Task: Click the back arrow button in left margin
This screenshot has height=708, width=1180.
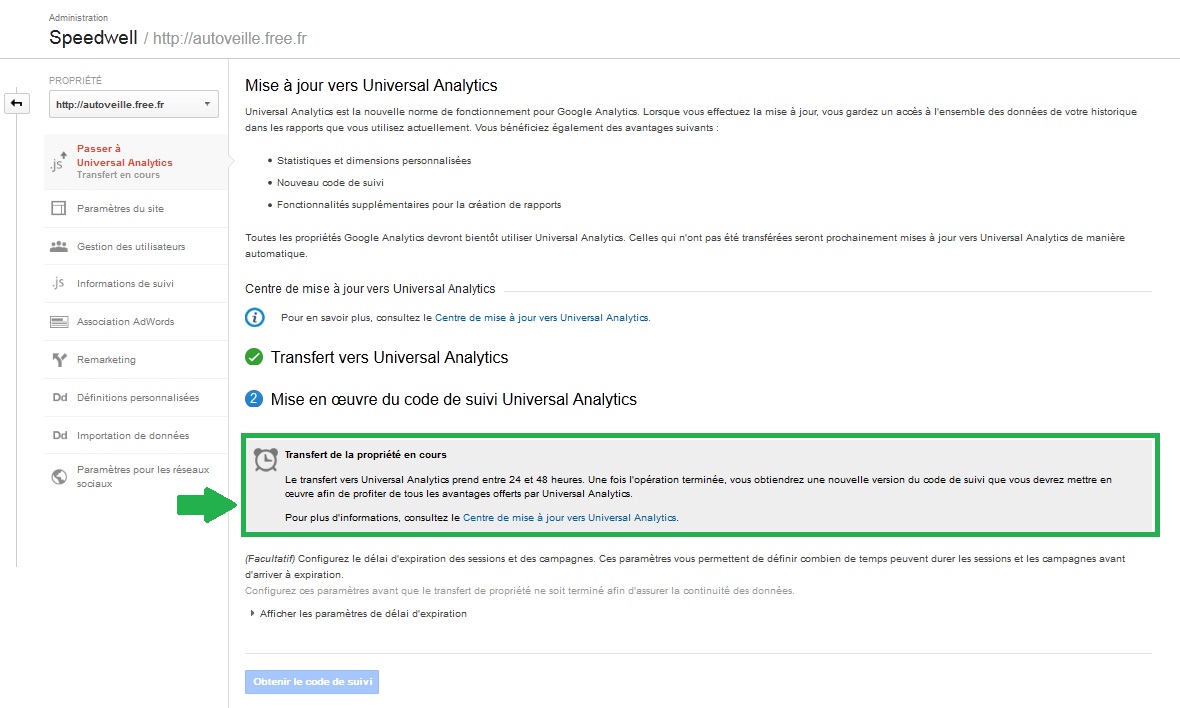Action: 18,103
